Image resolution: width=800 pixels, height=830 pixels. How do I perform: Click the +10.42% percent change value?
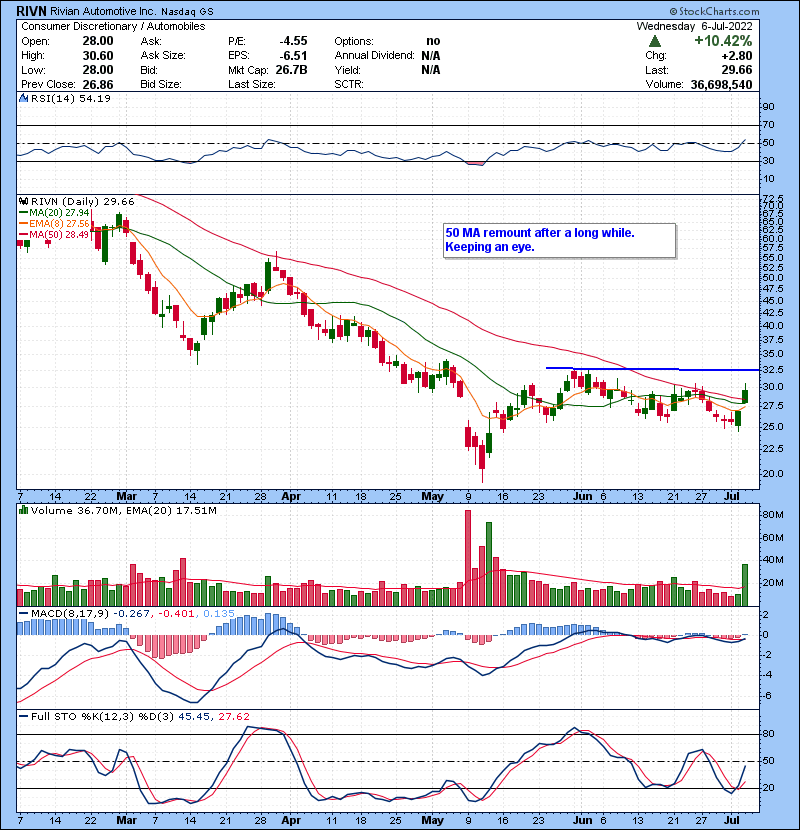point(723,41)
